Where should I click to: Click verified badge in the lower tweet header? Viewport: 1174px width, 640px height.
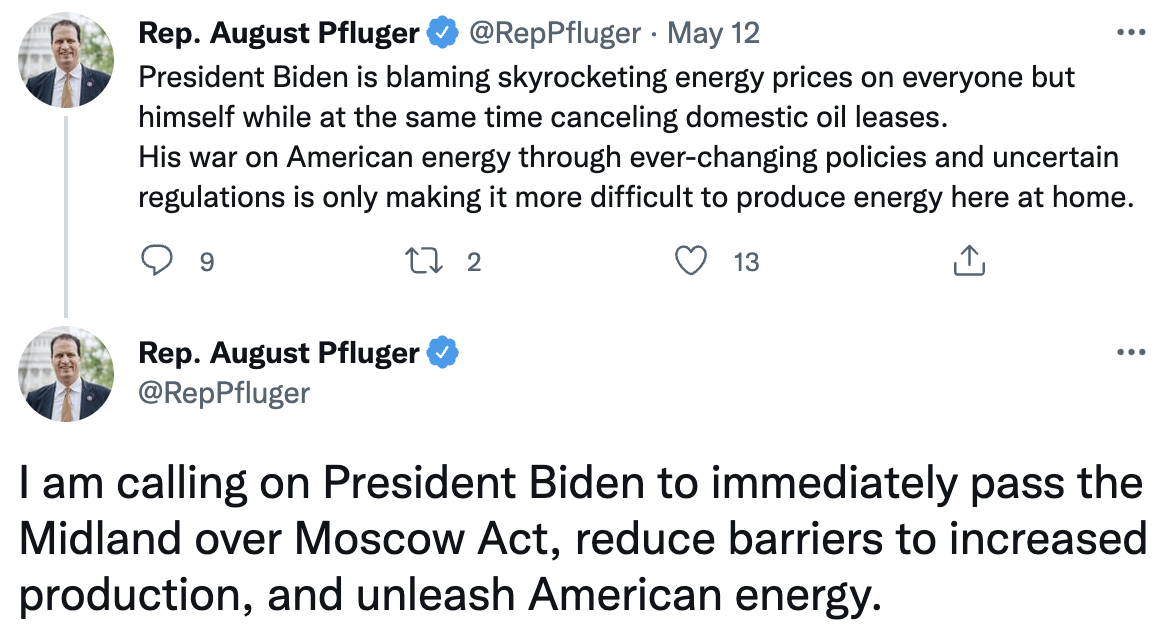440,352
